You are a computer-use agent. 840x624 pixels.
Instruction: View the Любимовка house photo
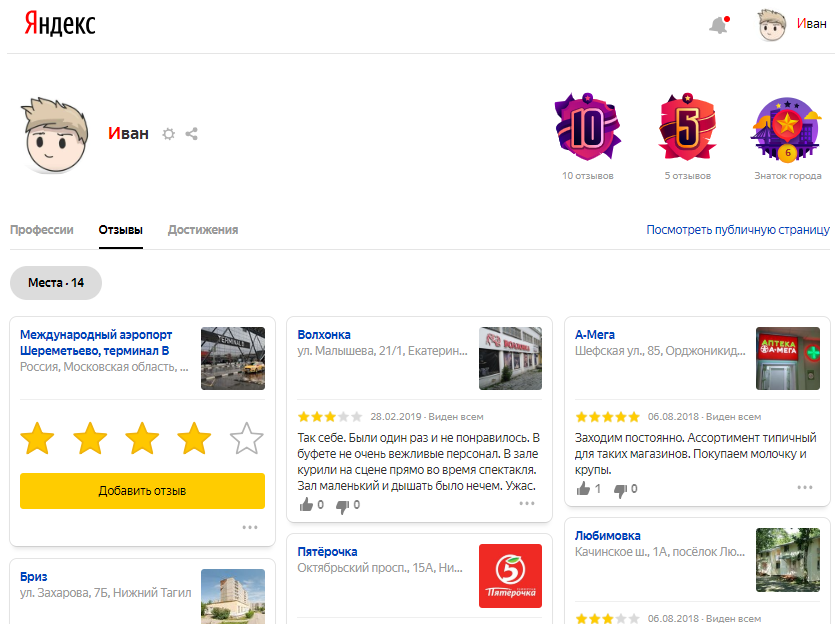[x=788, y=560]
